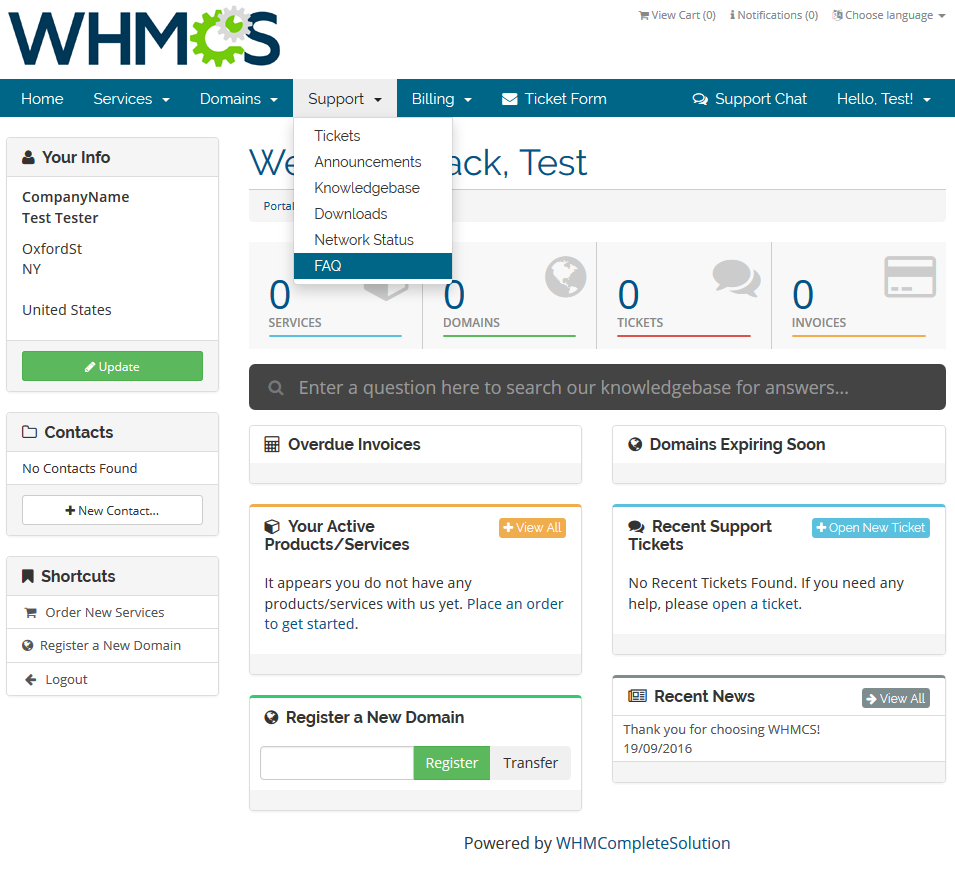Expand the Billing navigation menu

tap(442, 99)
